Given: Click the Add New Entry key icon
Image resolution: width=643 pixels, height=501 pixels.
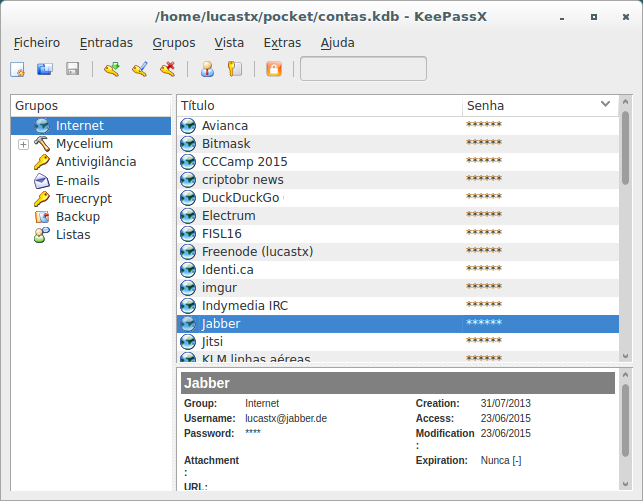Looking at the screenshot, I should [x=112, y=69].
